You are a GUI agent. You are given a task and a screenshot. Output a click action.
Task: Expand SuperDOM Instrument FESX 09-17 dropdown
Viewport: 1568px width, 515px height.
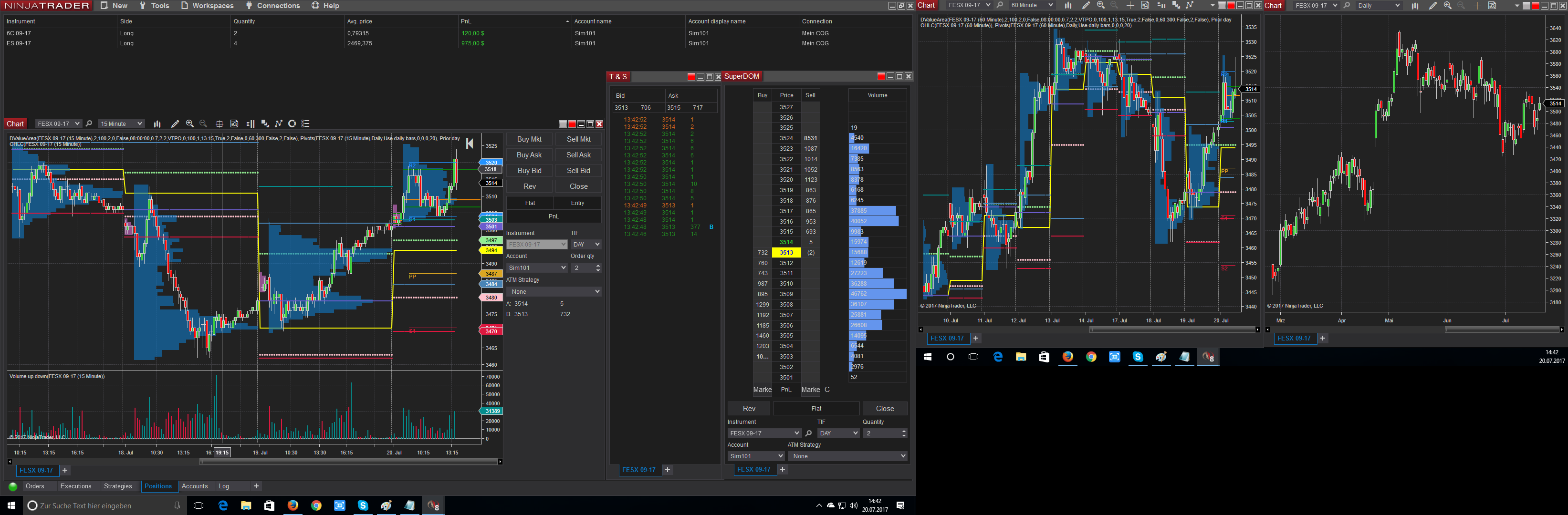pos(764,433)
